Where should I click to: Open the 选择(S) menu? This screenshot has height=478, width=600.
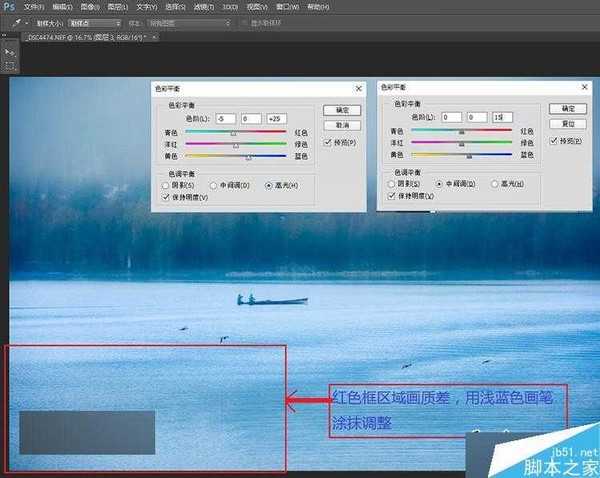click(175, 7)
